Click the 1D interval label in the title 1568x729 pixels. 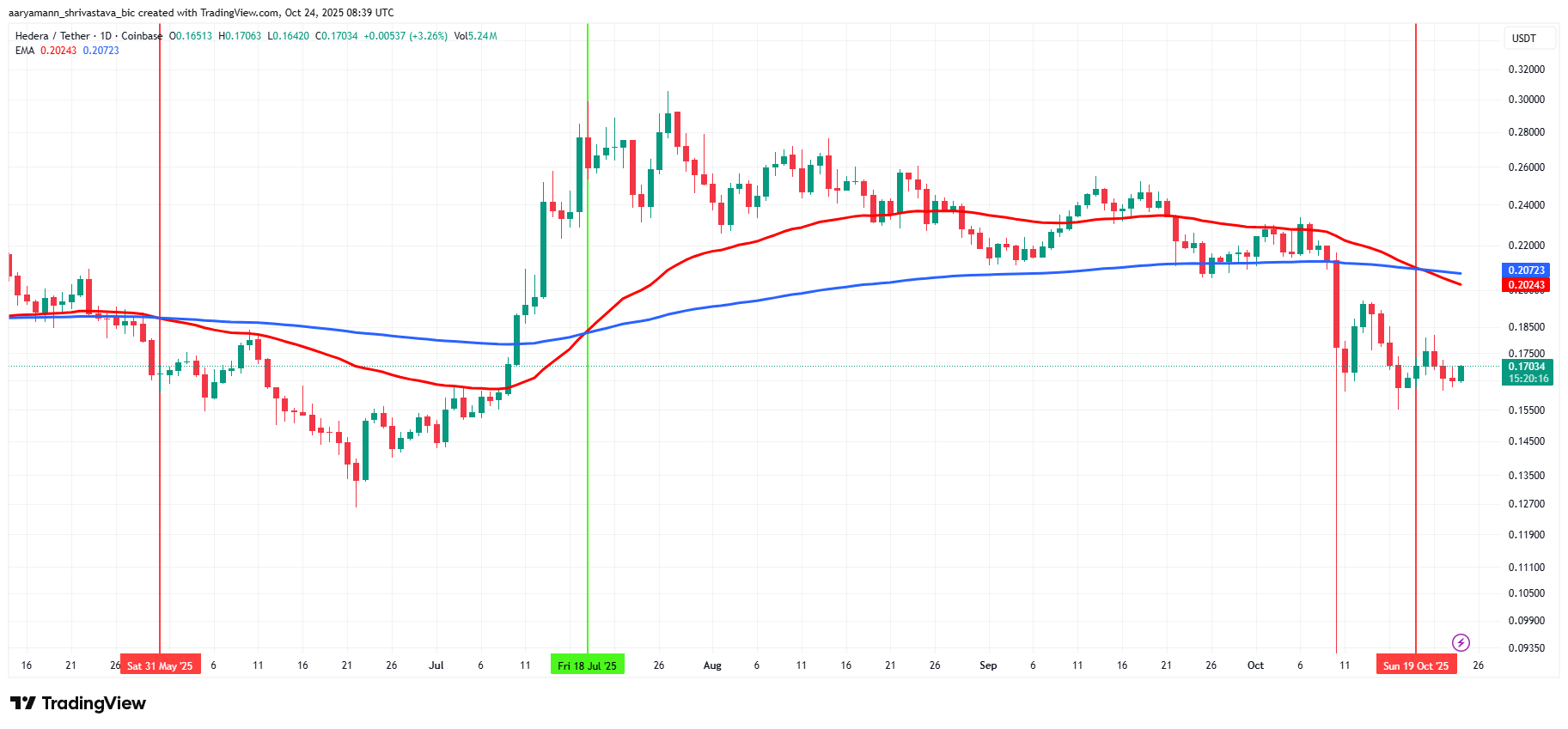106,36
